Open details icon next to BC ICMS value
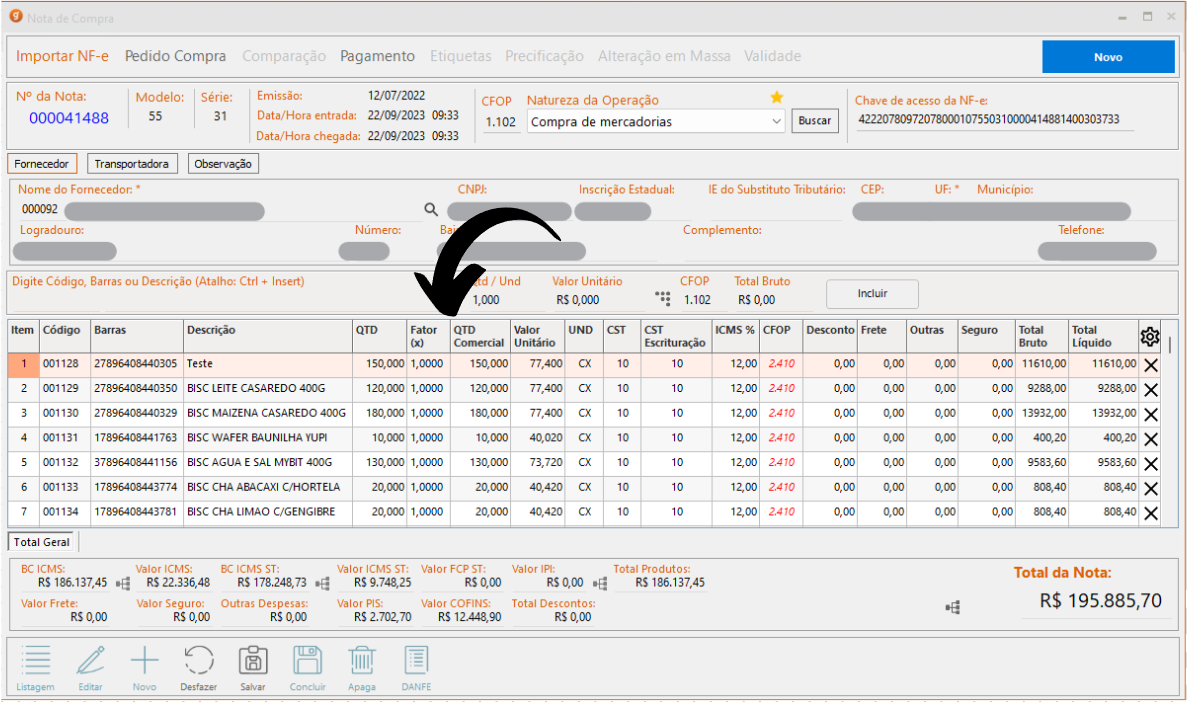Image resolution: width=1187 pixels, height=702 pixels. pos(123,583)
